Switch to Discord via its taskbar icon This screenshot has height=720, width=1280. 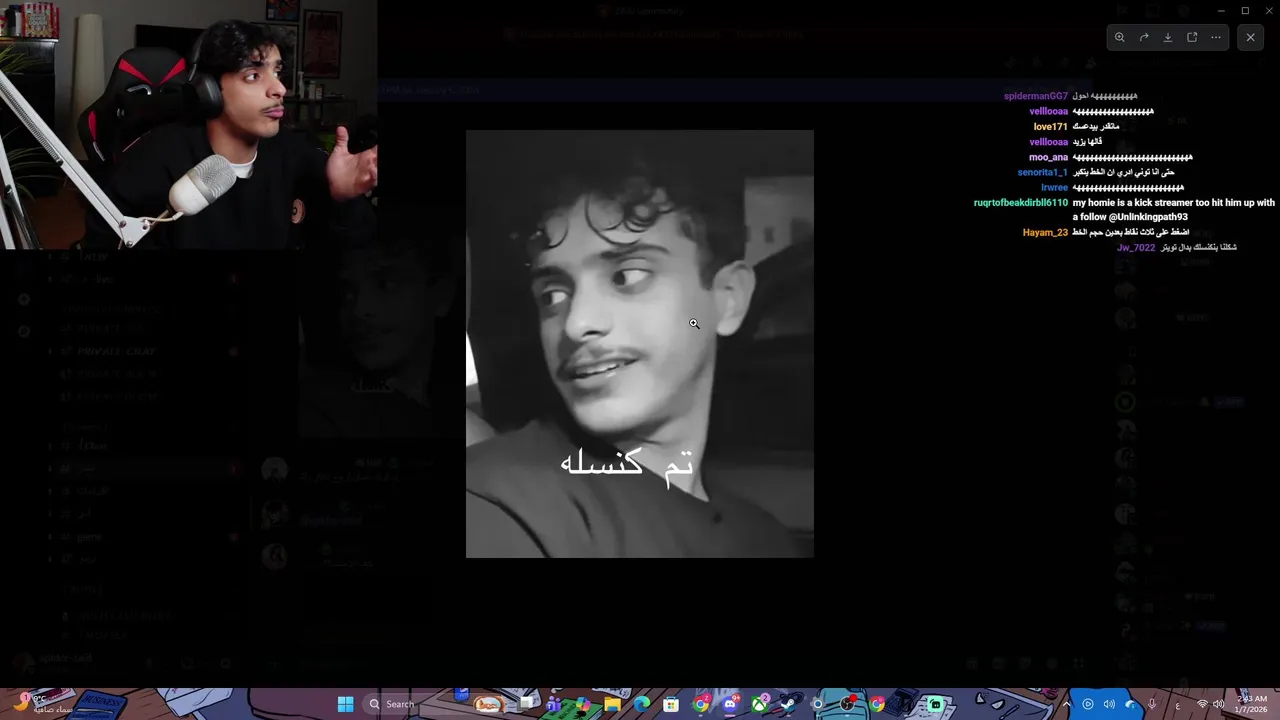[x=730, y=704]
